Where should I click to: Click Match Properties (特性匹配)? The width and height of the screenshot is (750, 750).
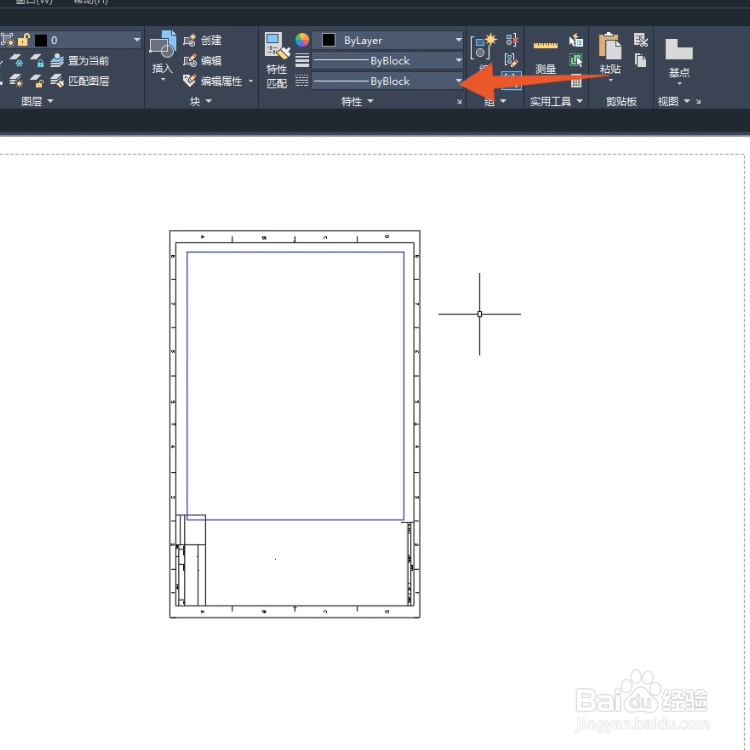277,61
